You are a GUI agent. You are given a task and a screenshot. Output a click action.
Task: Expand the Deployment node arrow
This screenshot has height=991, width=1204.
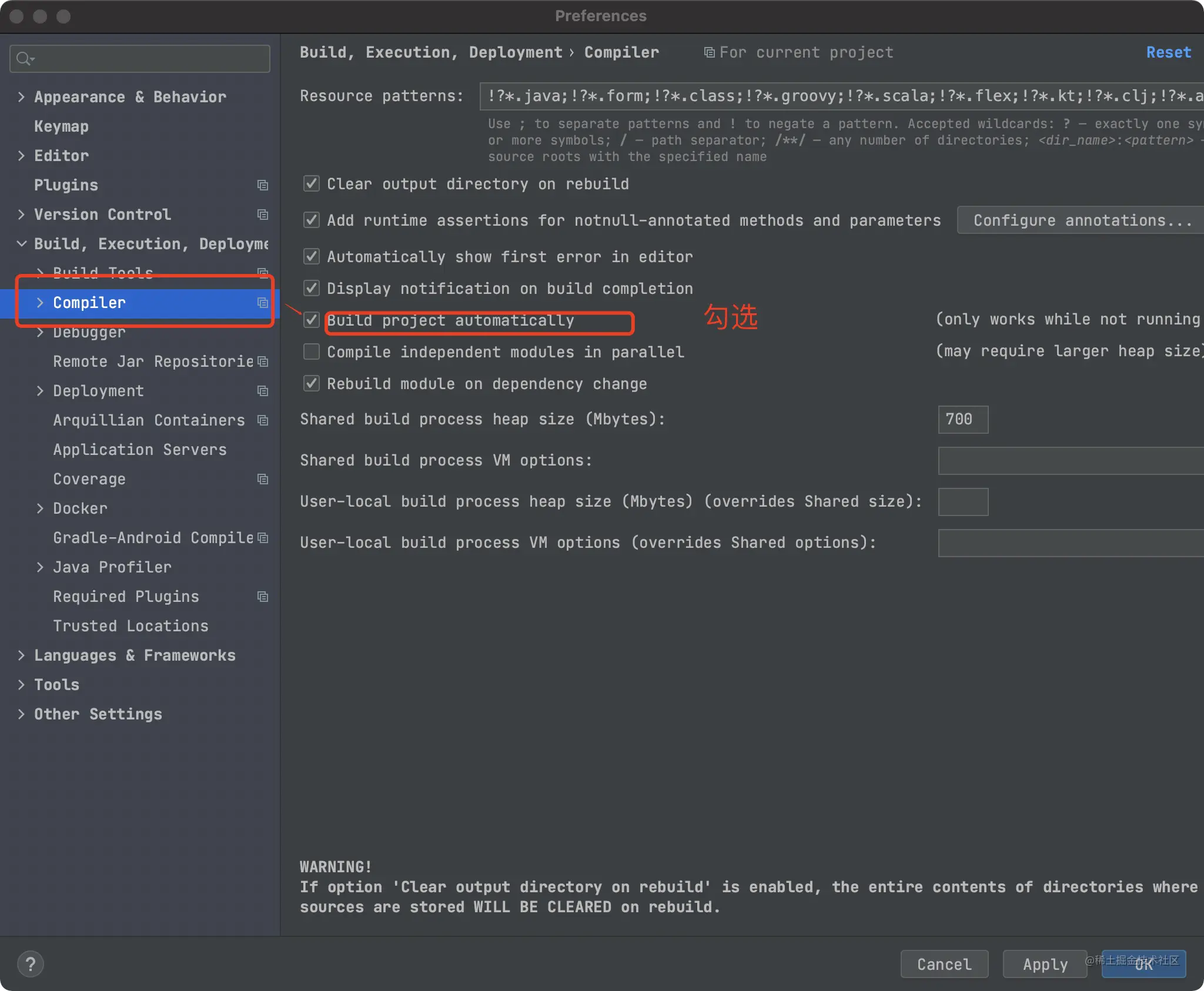pyautogui.click(x=40, y=391)
